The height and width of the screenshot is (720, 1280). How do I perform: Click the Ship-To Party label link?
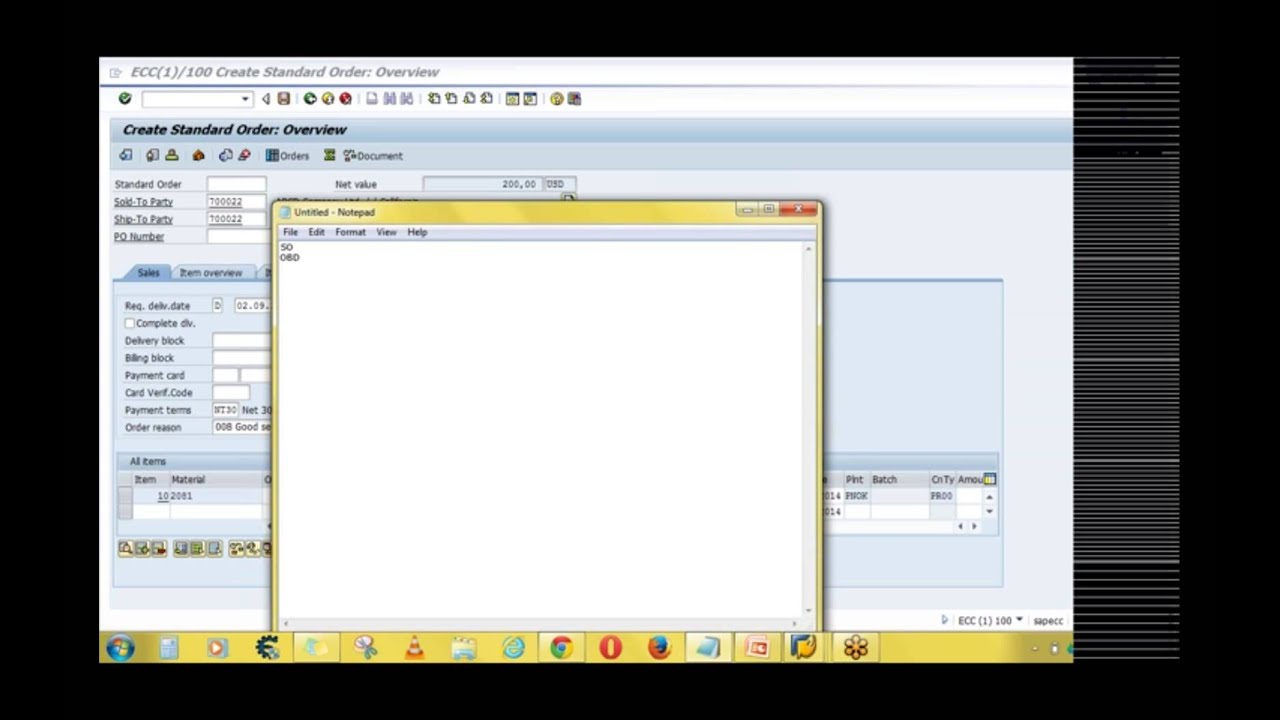(x=143, y=219)
